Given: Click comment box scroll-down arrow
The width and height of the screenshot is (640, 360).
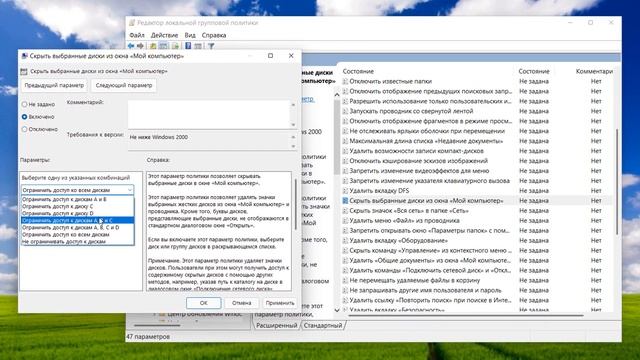Looking at the screenshot, I should [293, 124].
